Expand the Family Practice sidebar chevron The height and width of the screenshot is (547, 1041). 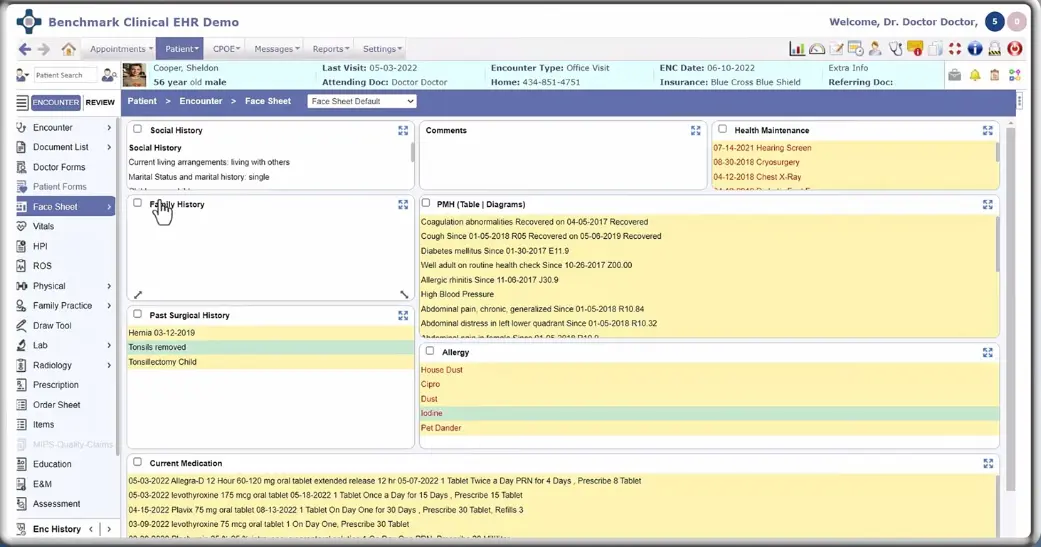coord(109,306)
